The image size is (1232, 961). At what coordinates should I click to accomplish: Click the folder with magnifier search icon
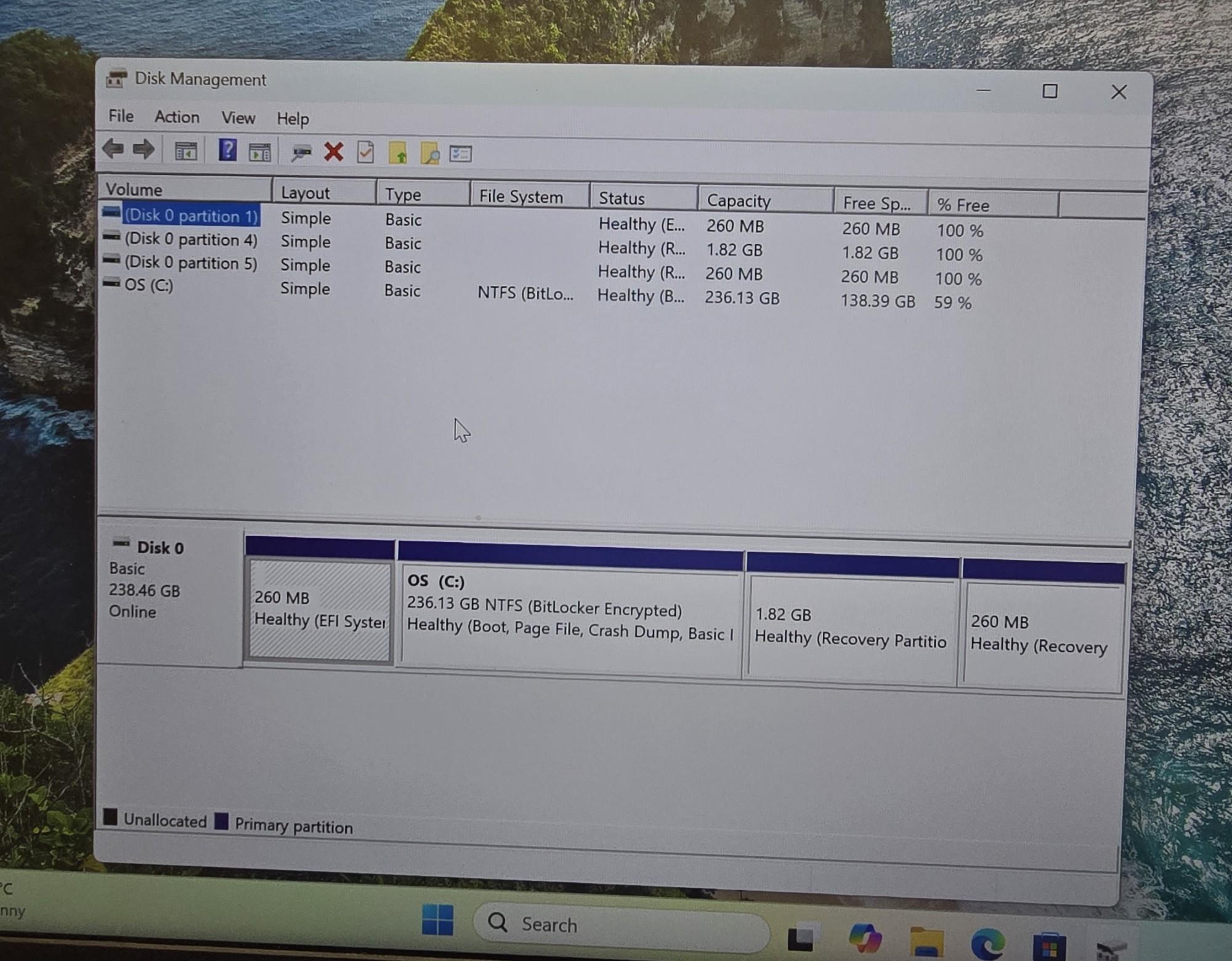(x=430, y=153)
